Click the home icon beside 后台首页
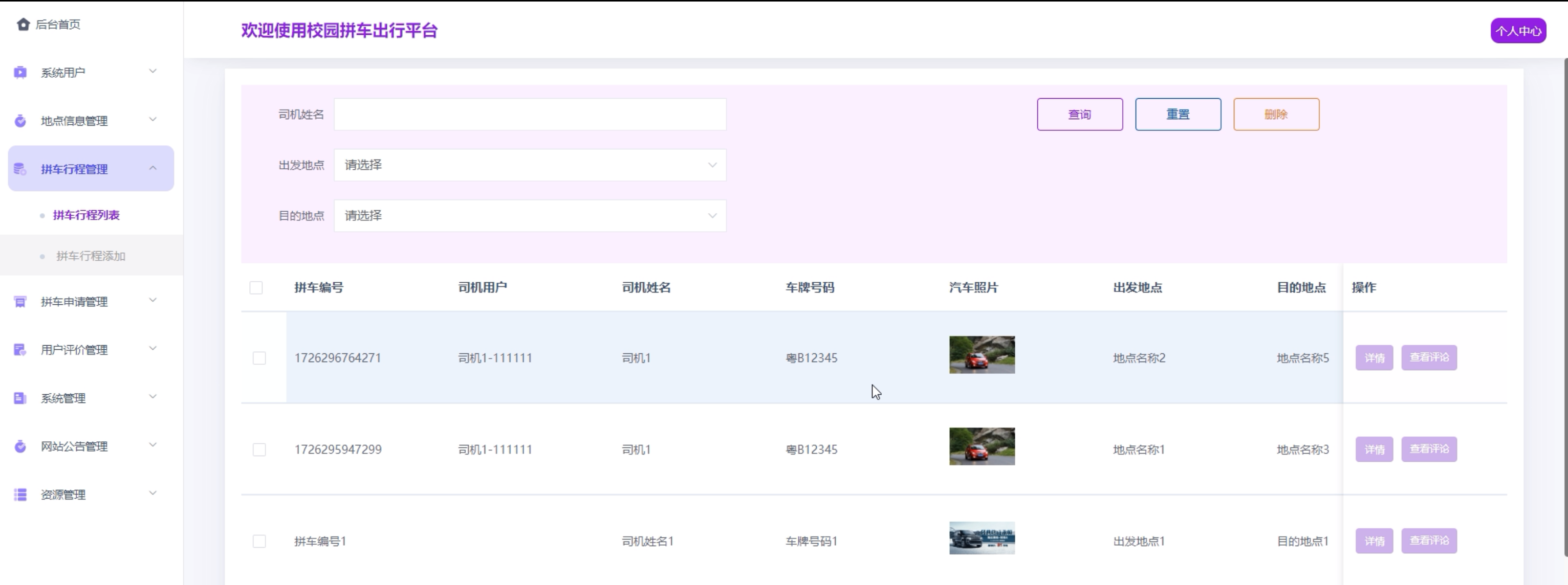 pos(23,25)
